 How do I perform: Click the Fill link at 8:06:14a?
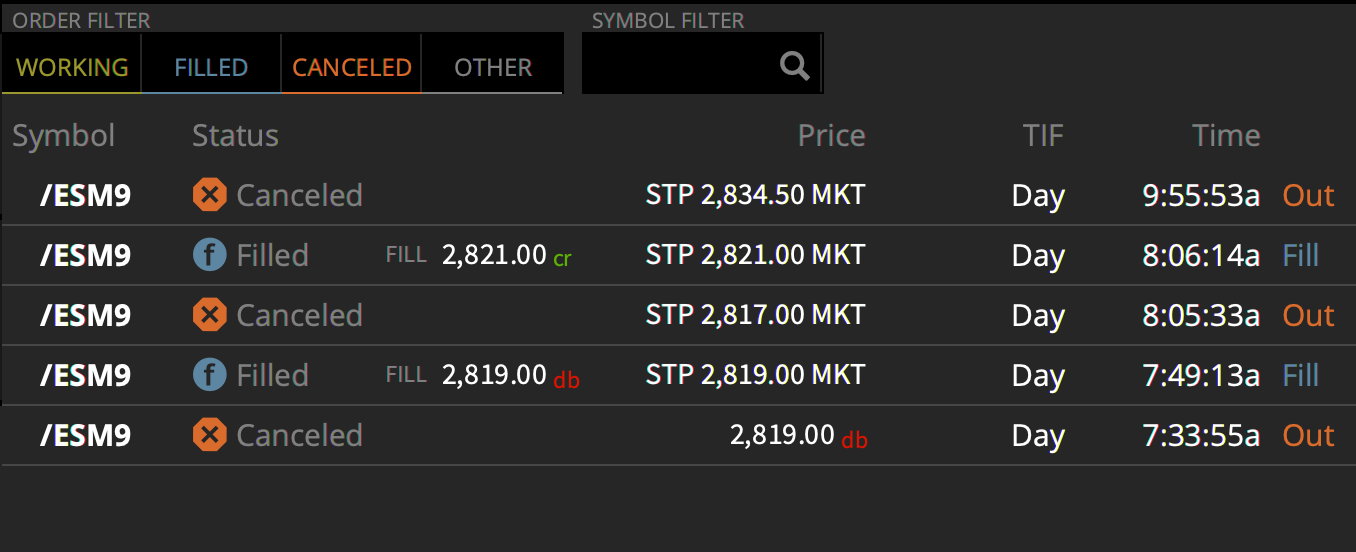coord(1301,255)
